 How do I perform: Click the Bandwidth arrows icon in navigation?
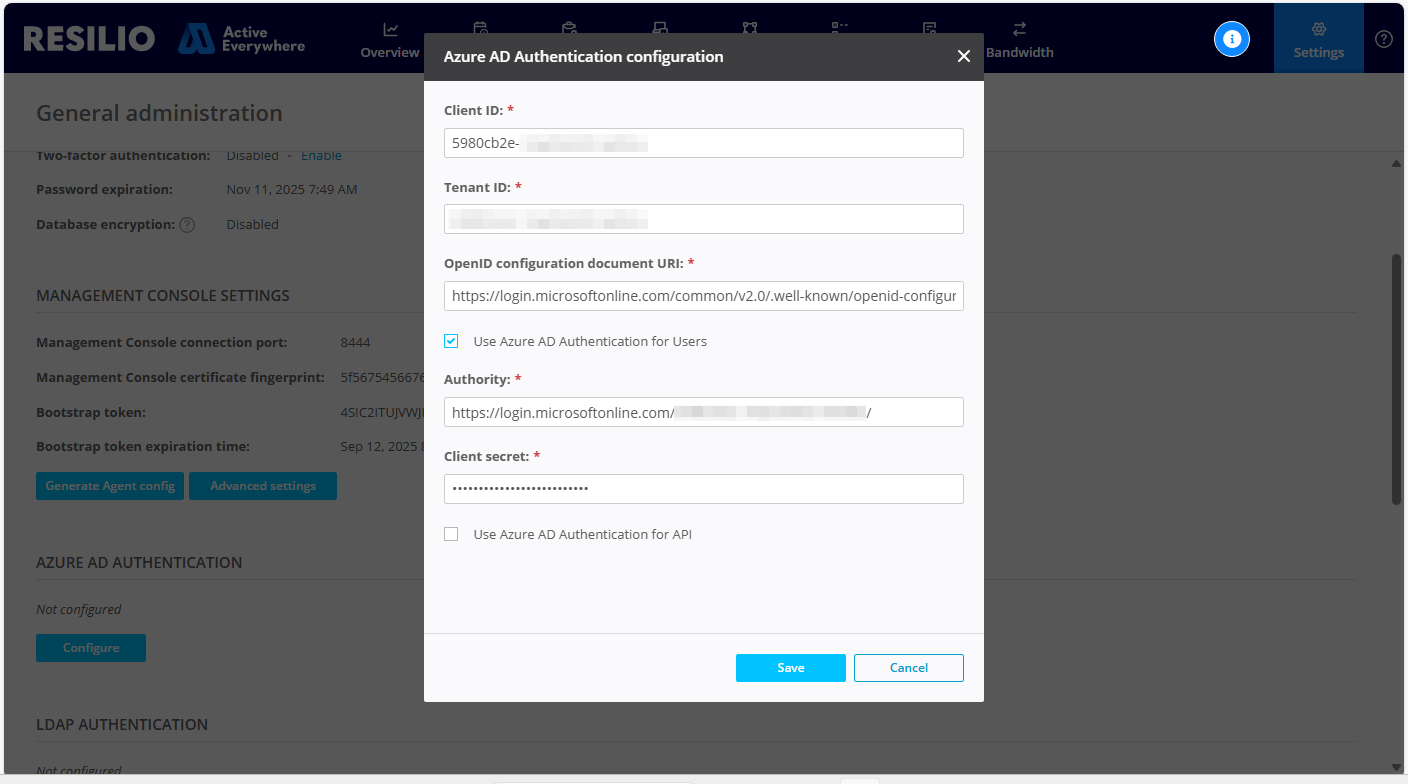coord(1019,30)
